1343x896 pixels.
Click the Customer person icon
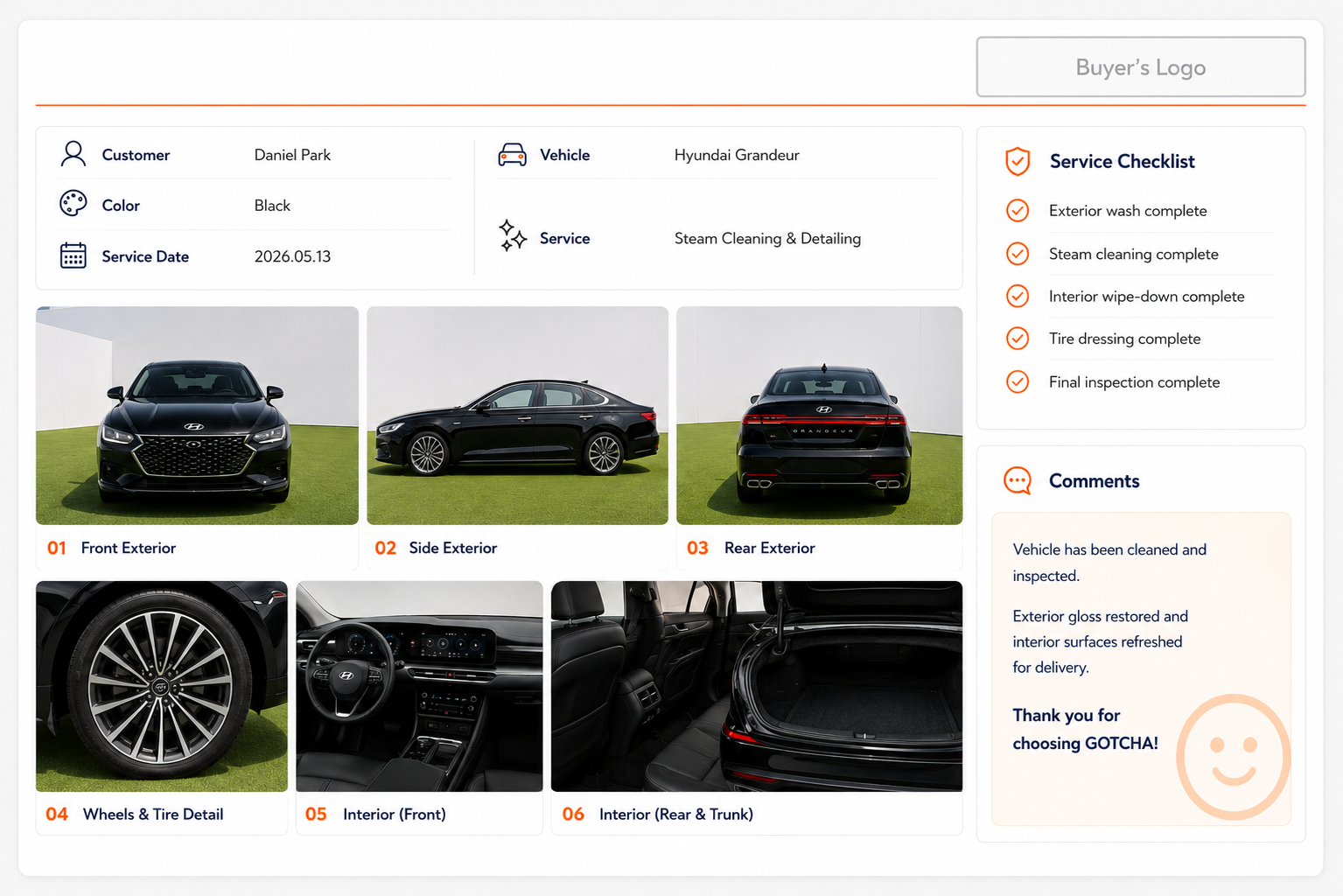pyautogui.click(x=73, y=154)
